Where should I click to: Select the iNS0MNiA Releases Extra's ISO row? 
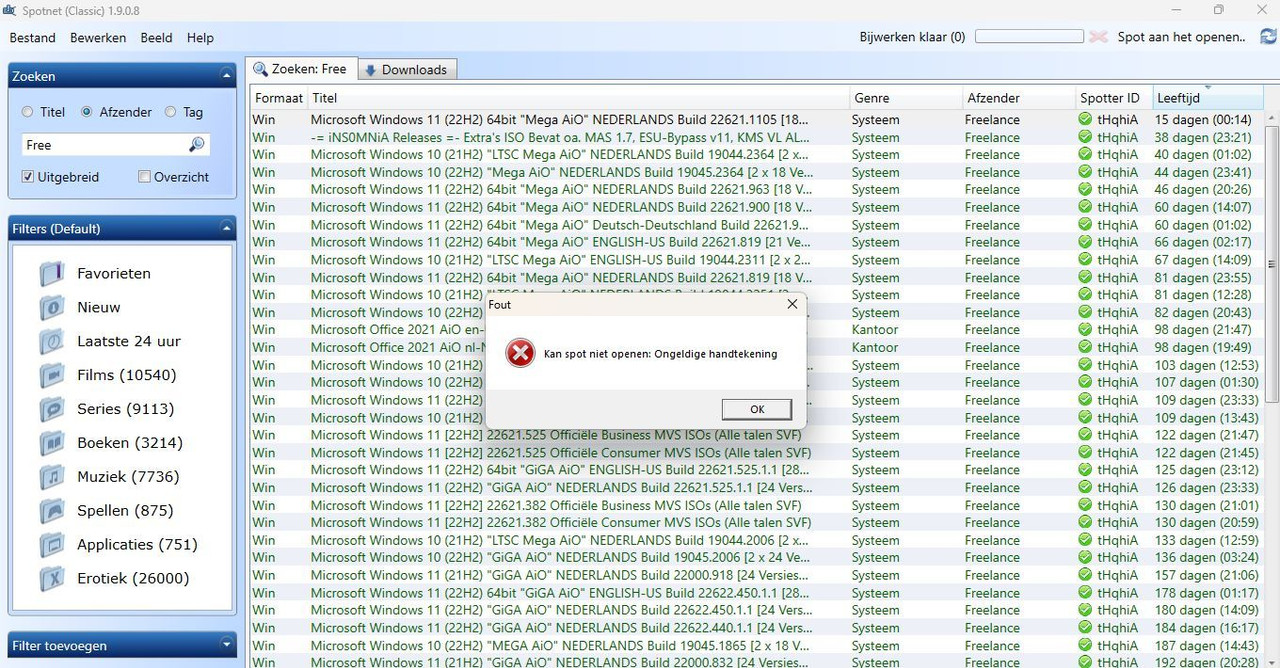pyautogui.click(x=757, y=137)
